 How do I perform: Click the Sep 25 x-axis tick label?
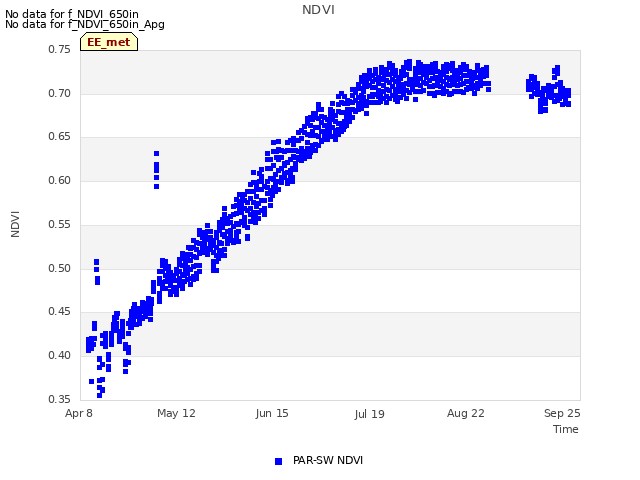pos(562,413)
